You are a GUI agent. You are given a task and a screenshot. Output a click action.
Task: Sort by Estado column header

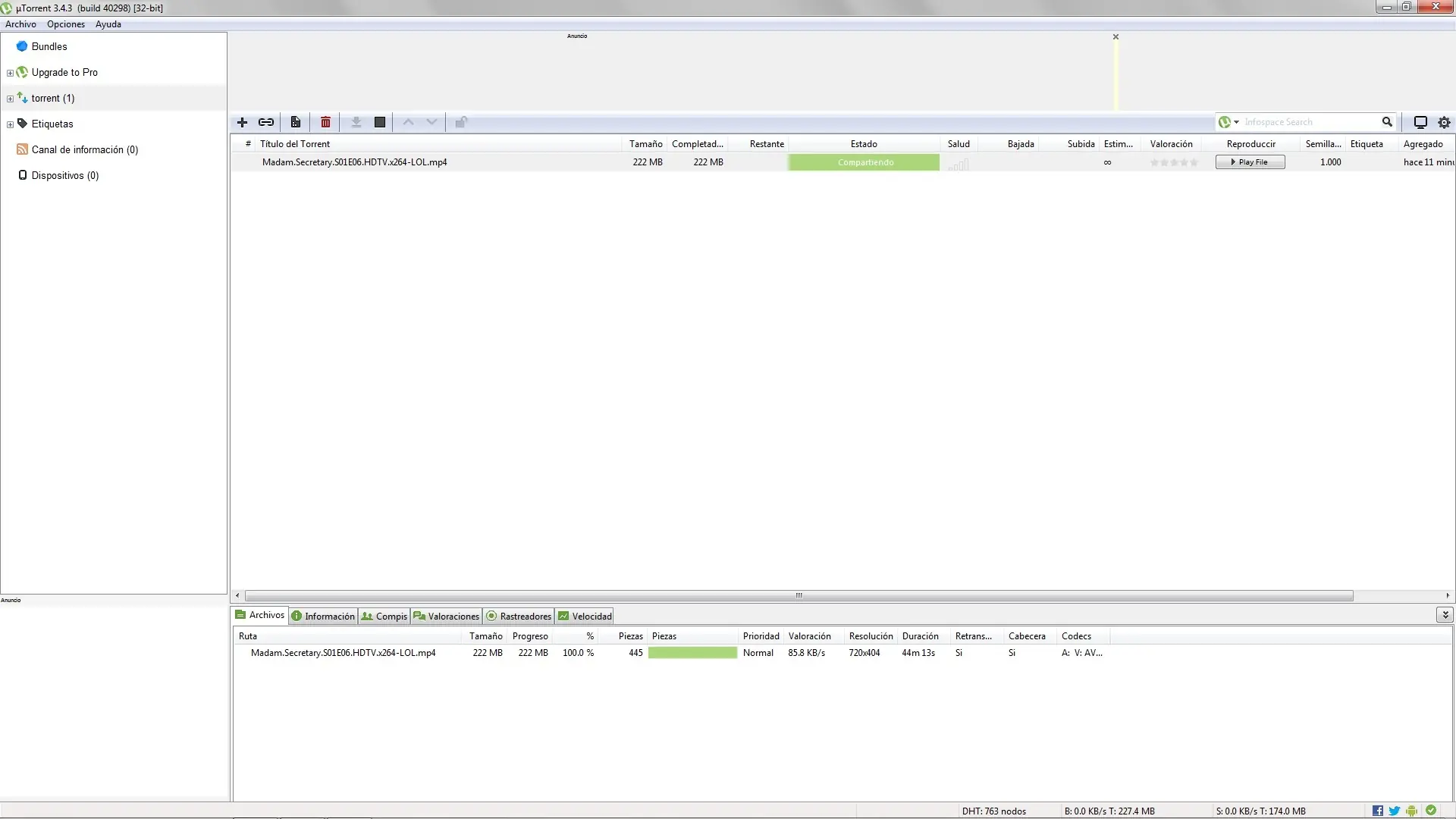point(864,144)
